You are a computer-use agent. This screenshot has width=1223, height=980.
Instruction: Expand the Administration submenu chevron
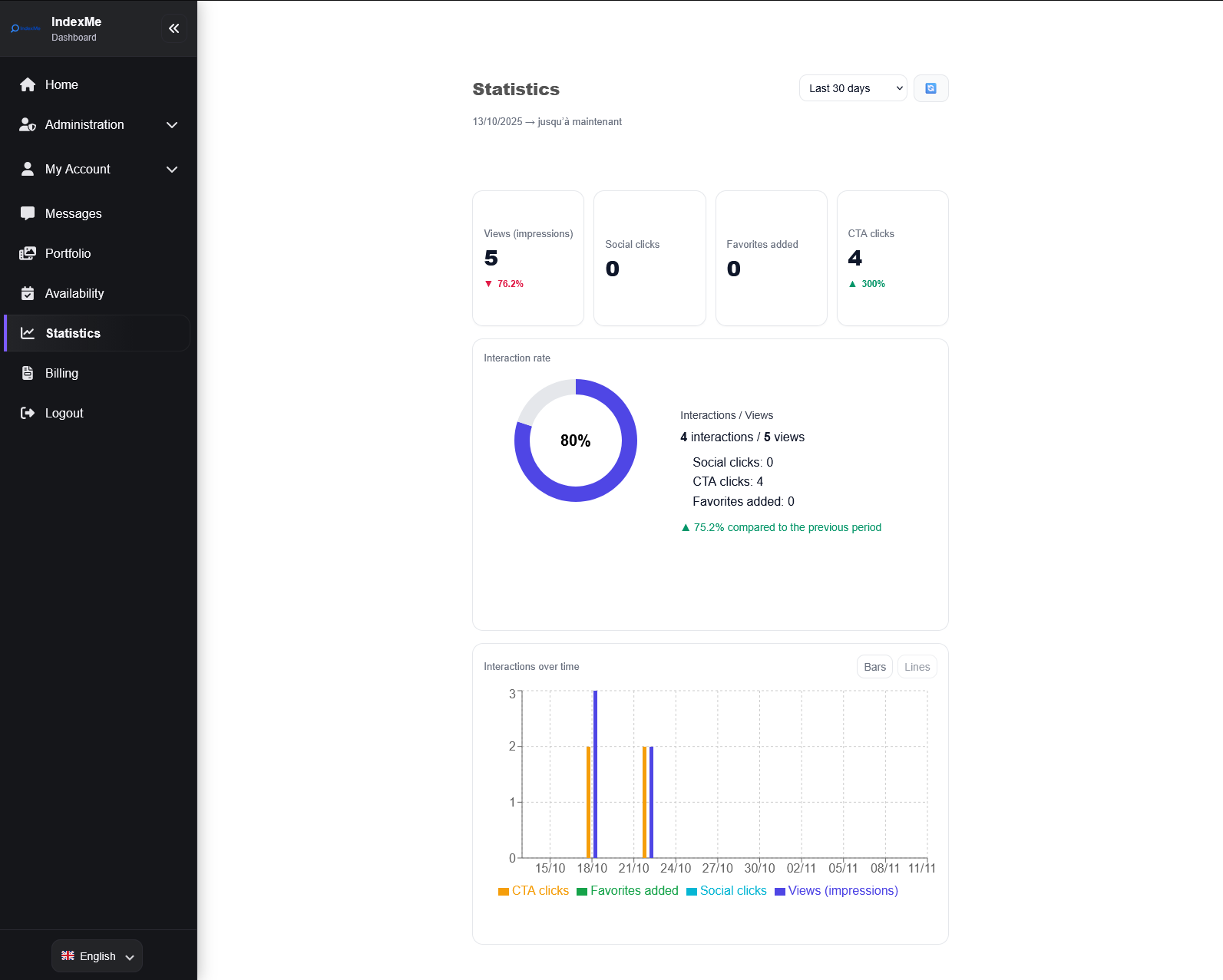click(x=172, y=124)
